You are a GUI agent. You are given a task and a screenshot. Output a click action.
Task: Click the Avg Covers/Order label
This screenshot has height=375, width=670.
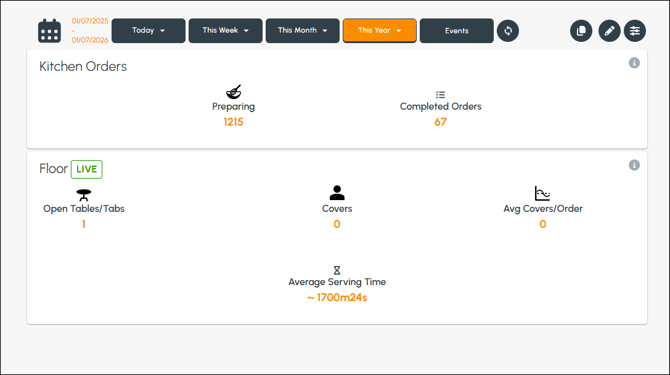(543, 209)
